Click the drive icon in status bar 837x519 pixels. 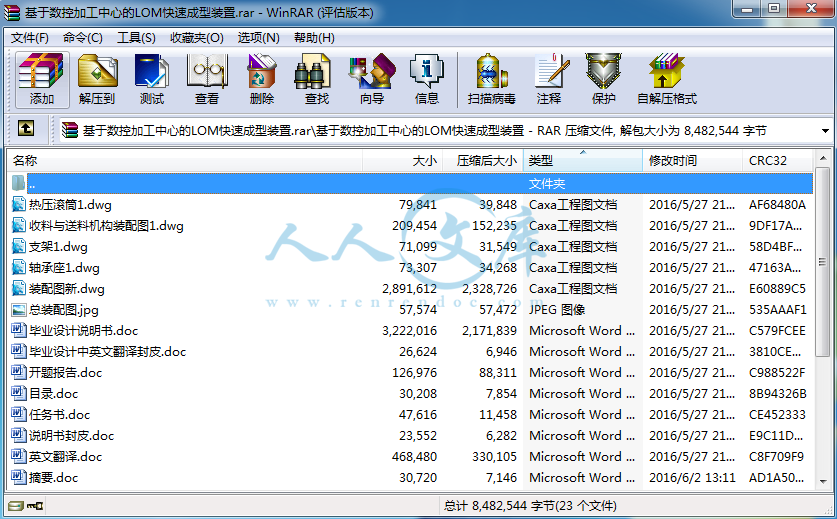pos(15,505)
